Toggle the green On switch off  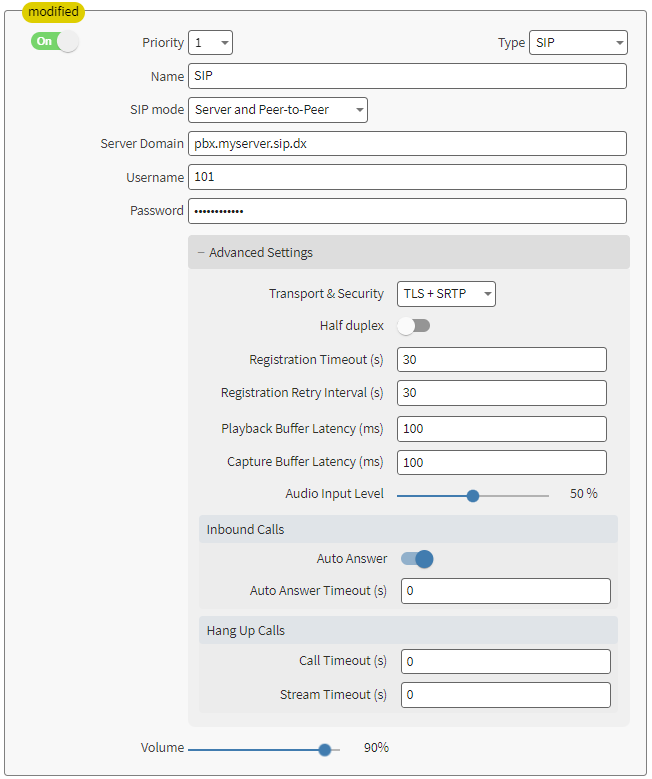coord(54,42)
